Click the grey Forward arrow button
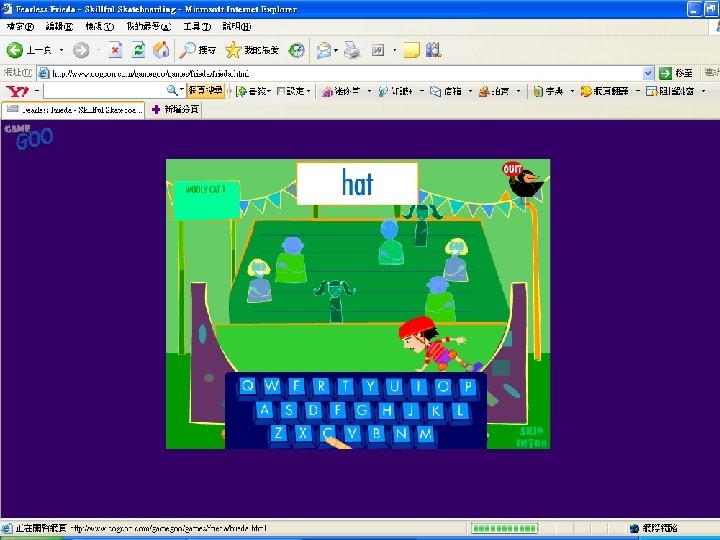Viewport: 720px width, 540px height. coord(81,50)
